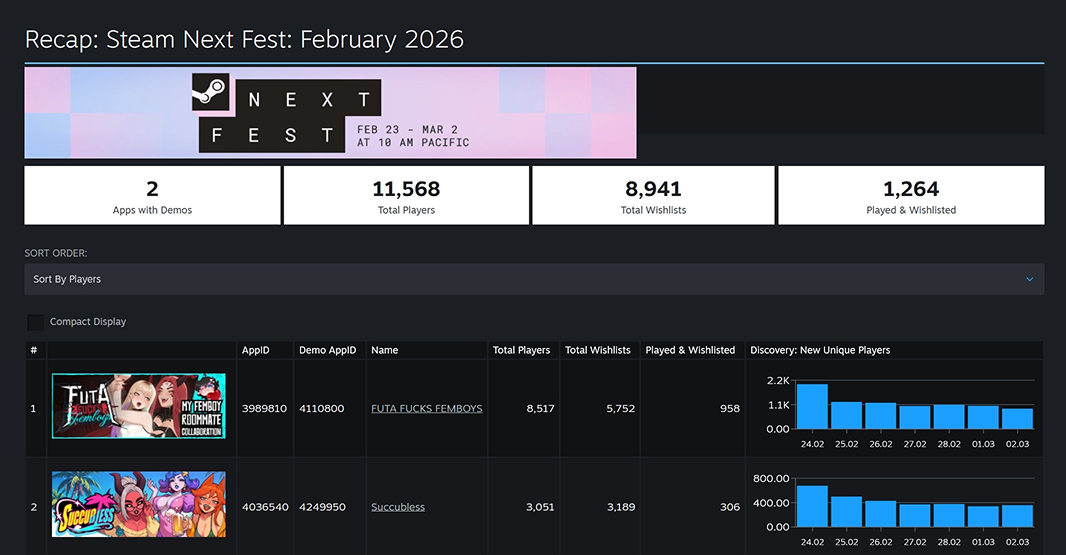
Task: Click the Steam logo in Next Fest banner
Action: point(210,92)
